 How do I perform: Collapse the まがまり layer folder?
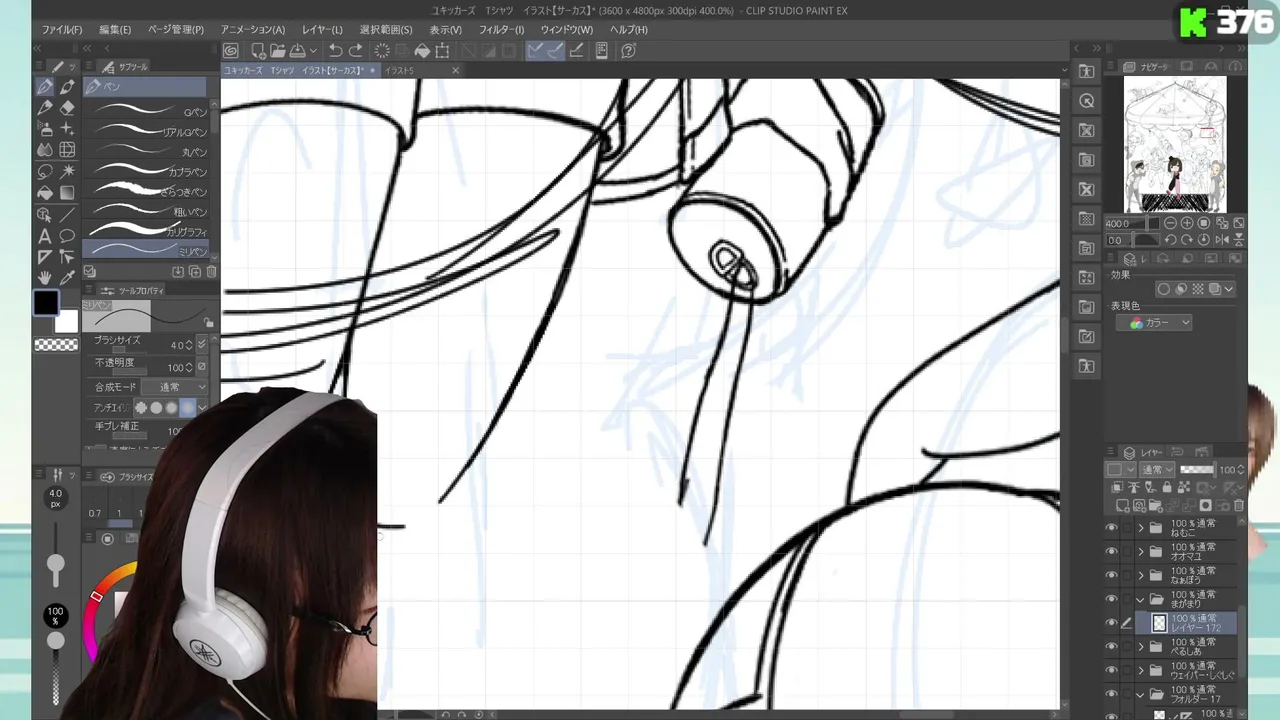[x=1141, y=599]
